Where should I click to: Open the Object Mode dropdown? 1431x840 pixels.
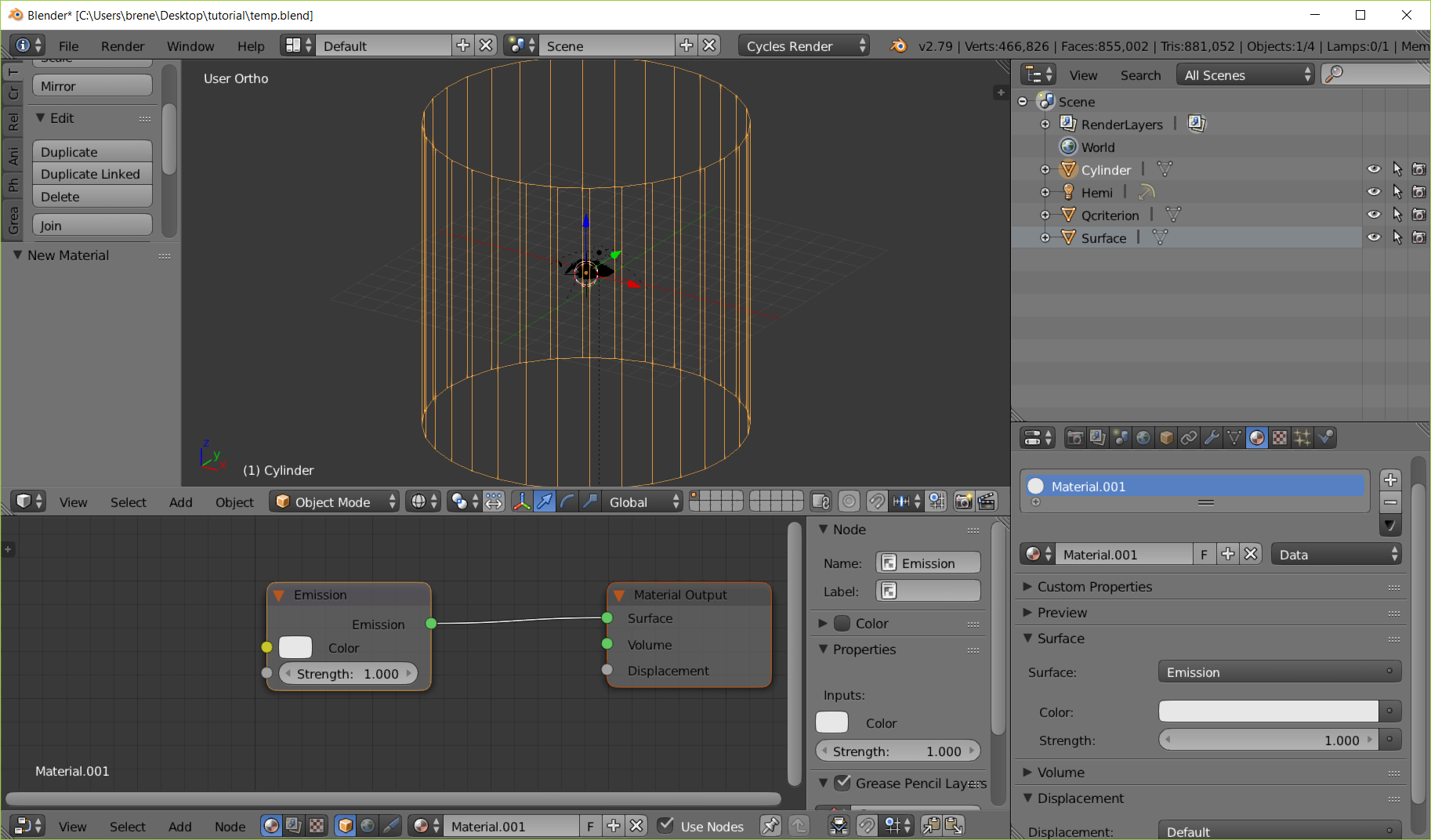coord(334,501)
